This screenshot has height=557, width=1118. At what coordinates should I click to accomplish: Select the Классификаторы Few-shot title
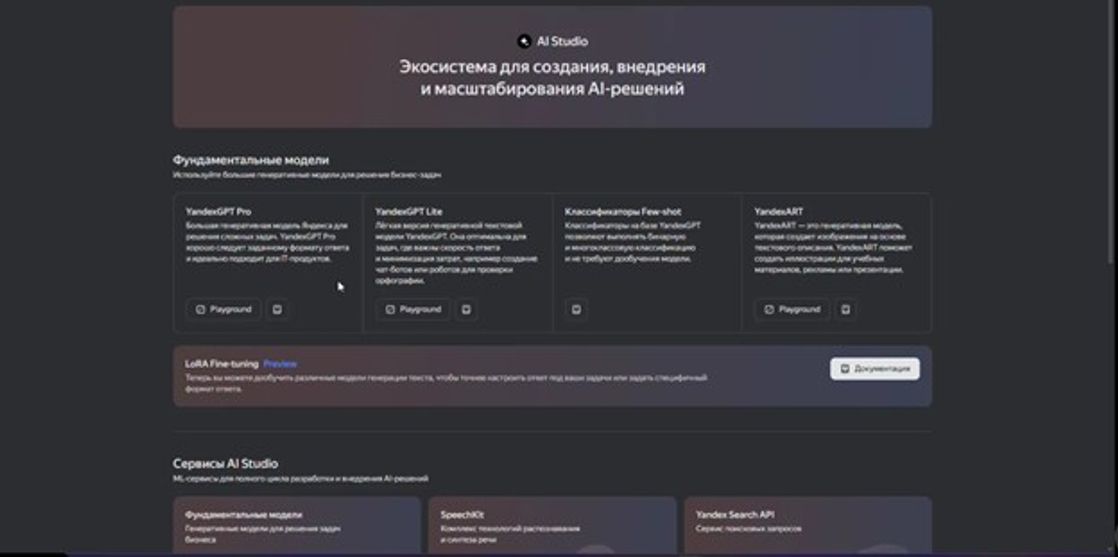tap(623, 212)
